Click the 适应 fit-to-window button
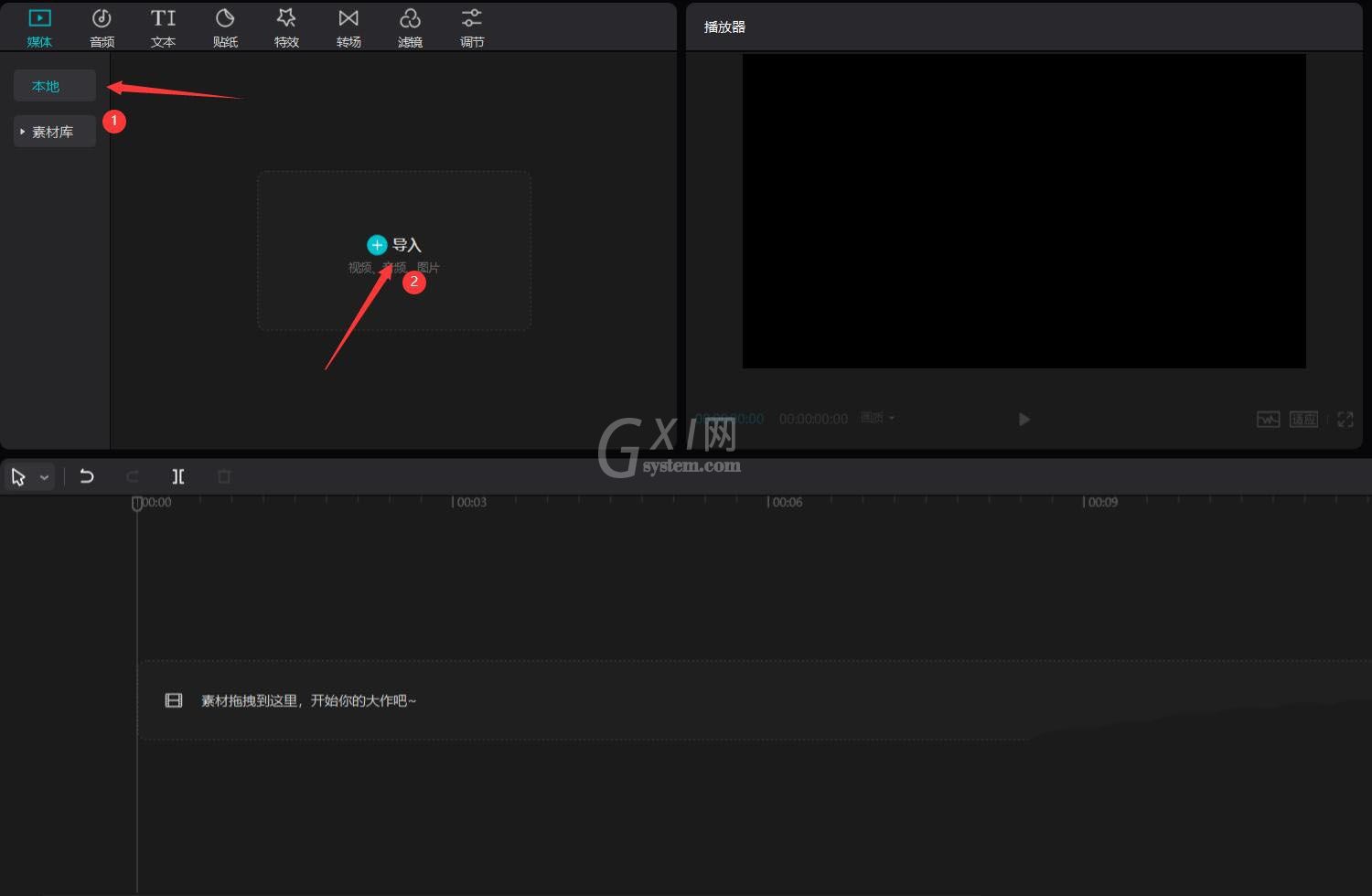Screen dimensions: 1372x896 1303,419
